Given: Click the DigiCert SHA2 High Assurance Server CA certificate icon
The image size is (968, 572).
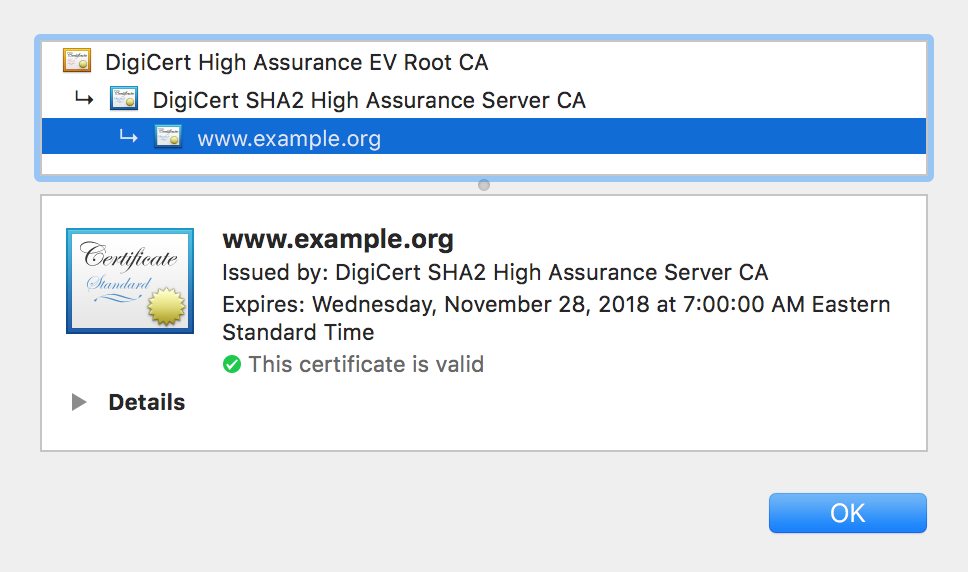Looking at the screenshot, I should click(x=124, y=99).
